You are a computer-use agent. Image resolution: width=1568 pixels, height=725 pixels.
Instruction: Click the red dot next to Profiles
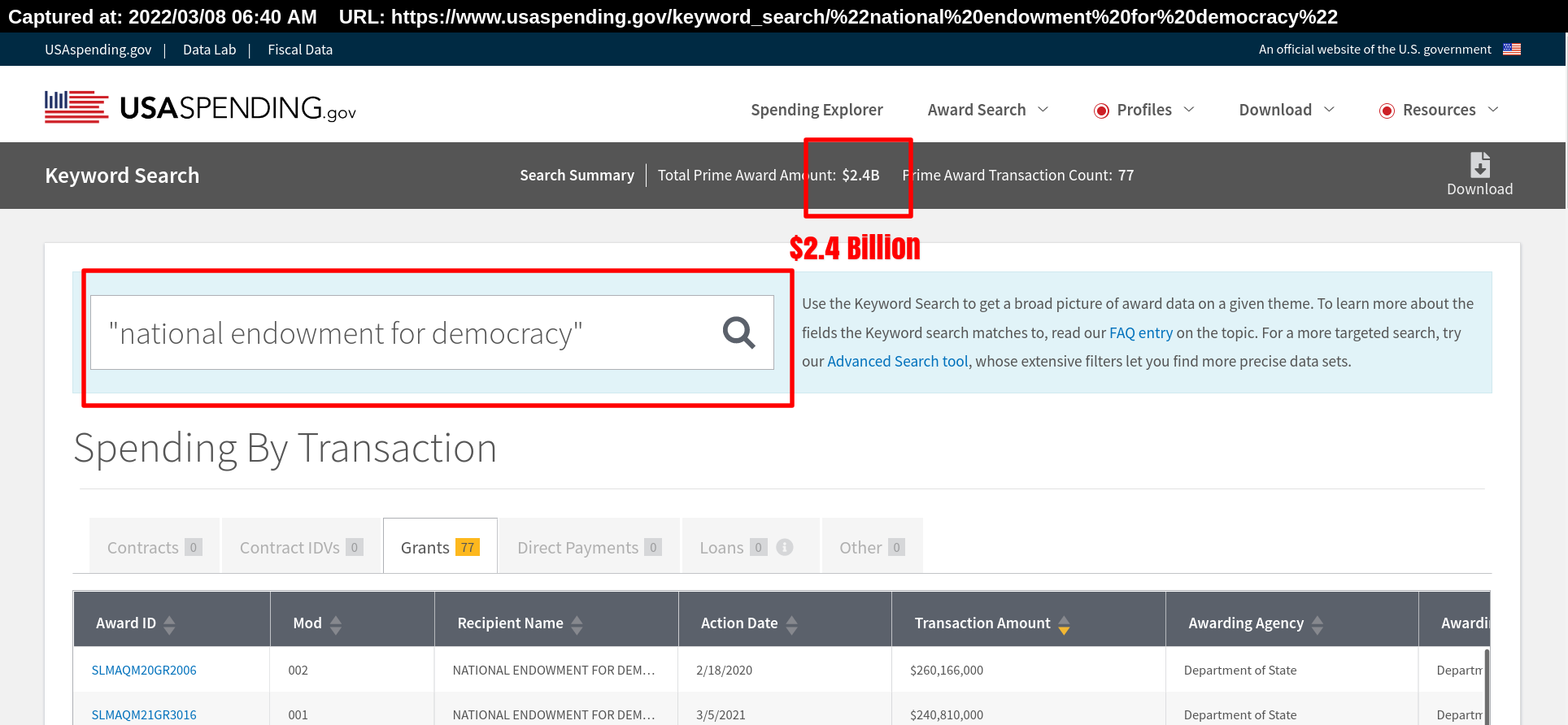(1101, 111)
